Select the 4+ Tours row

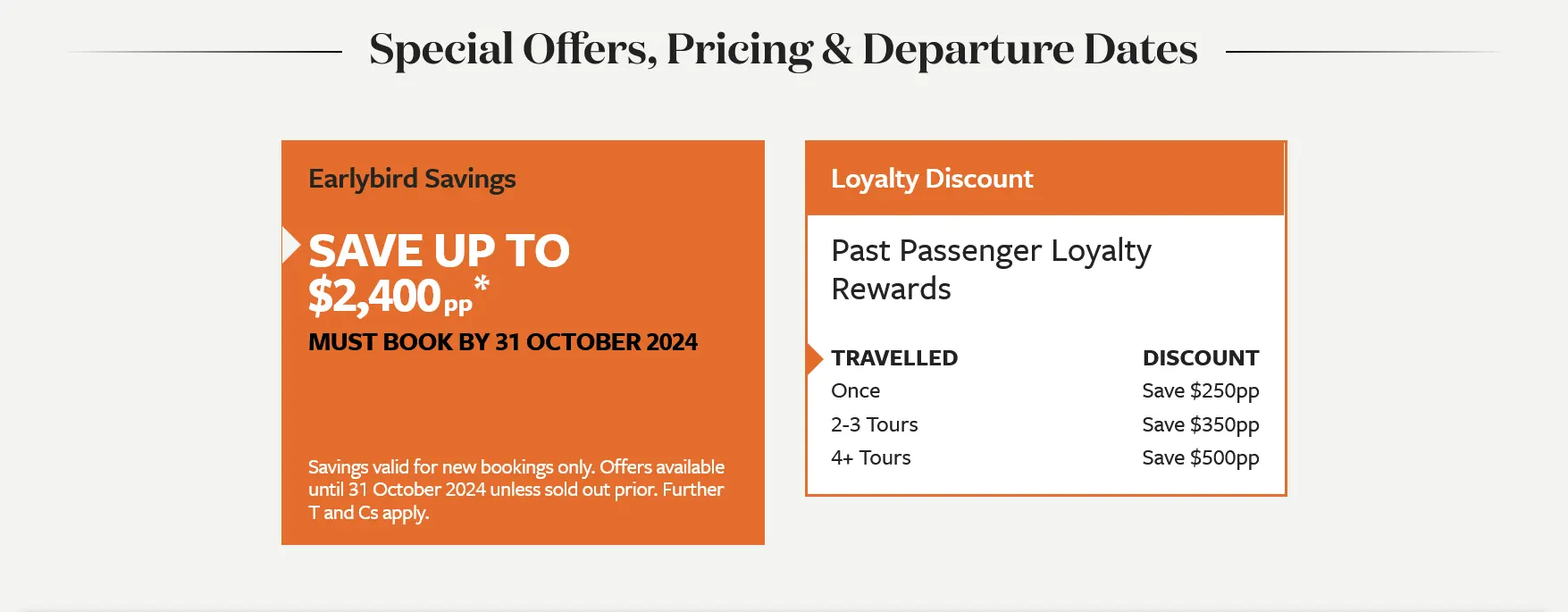pyautogui.click(x=1044, y=457)
